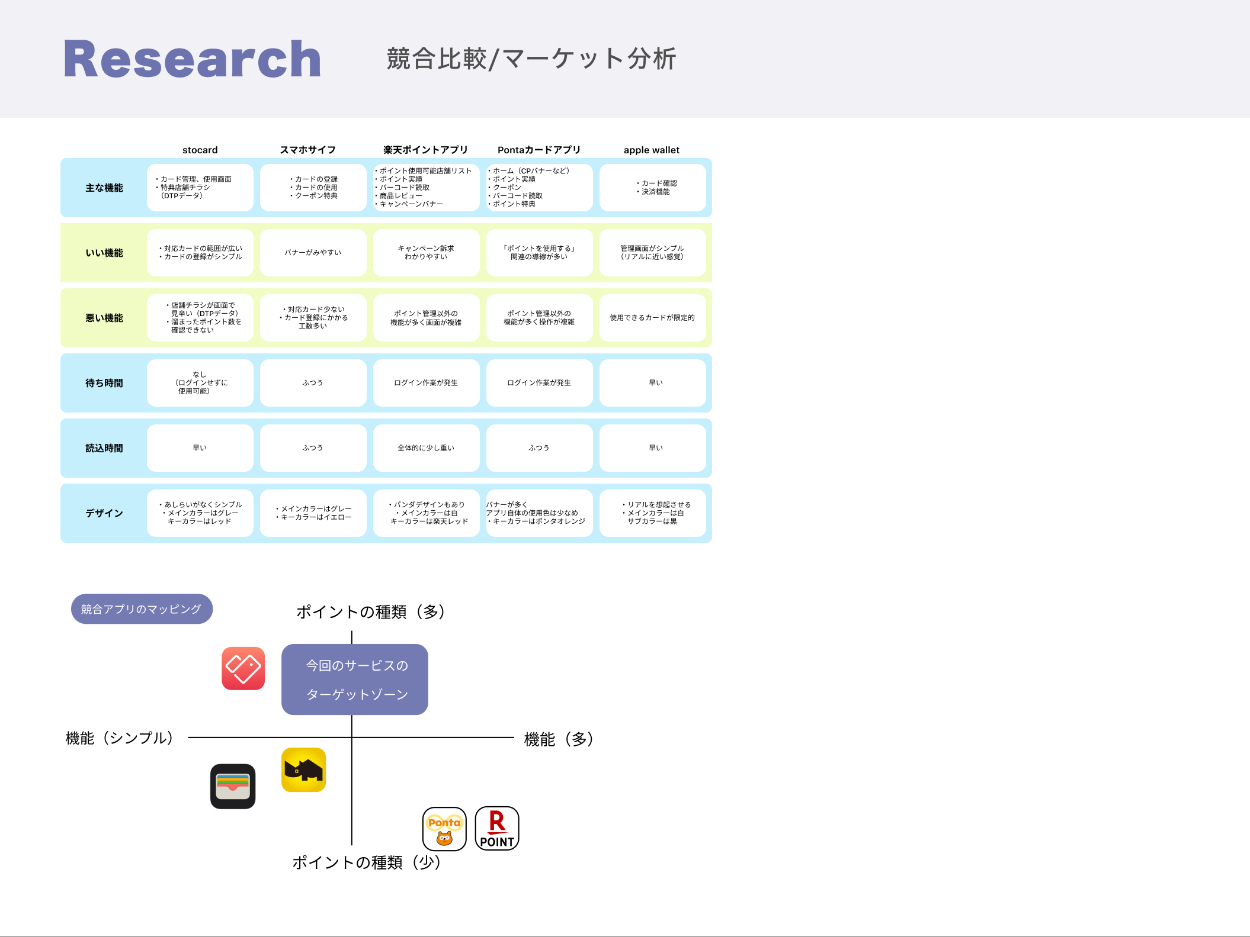The width and height of the screenshot is (1250, 937).
Task: Click the 全体的に少し重い cell
Action: tap(426, 448)
